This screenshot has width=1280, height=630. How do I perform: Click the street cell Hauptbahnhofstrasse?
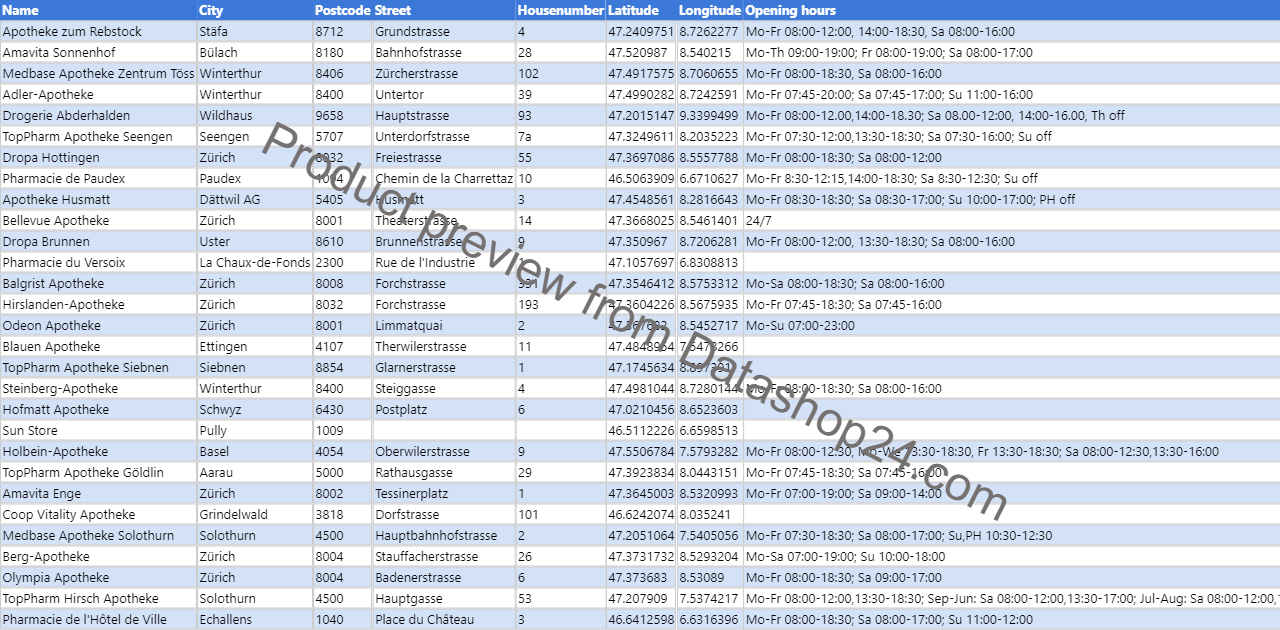coord(444,536)
